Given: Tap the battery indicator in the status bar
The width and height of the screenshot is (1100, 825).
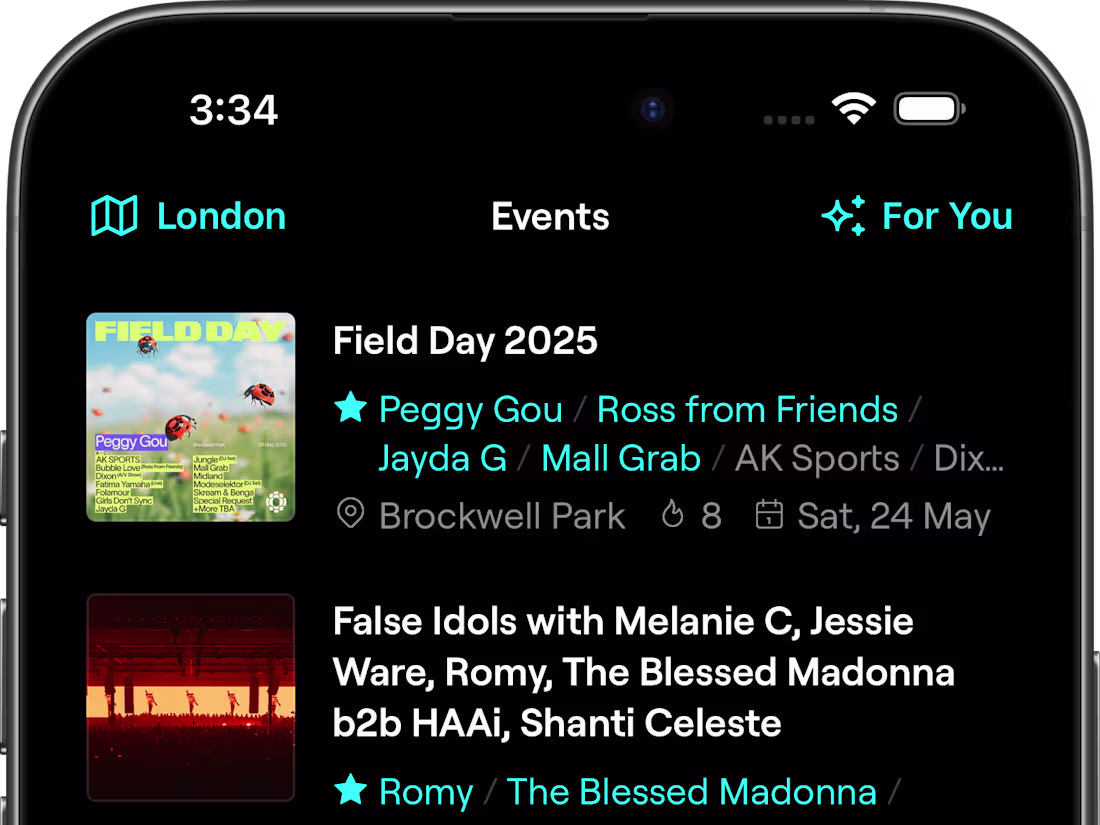Looking at the screenshot, I should [927, 108].
